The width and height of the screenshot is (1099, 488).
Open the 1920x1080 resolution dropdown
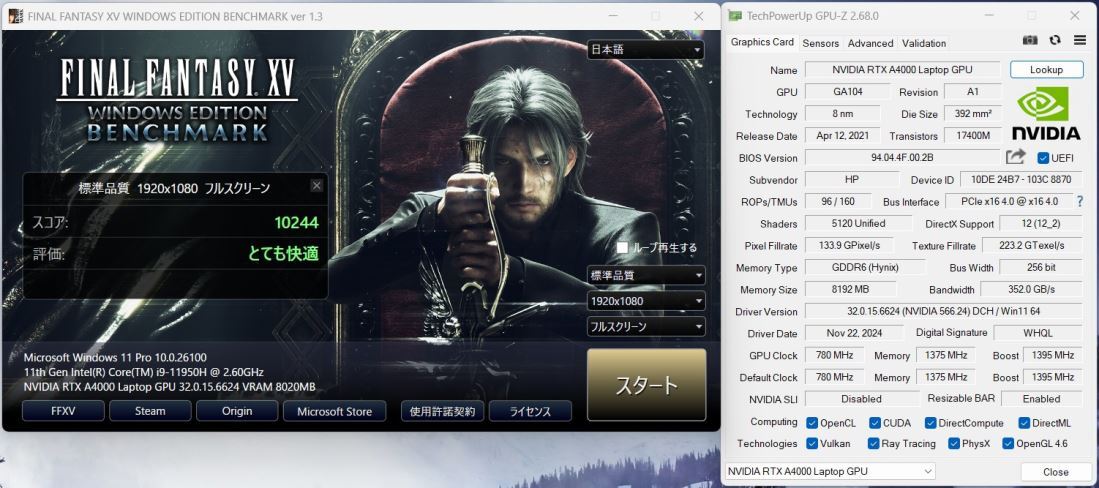pyautogui.click(x=646, y=301)
